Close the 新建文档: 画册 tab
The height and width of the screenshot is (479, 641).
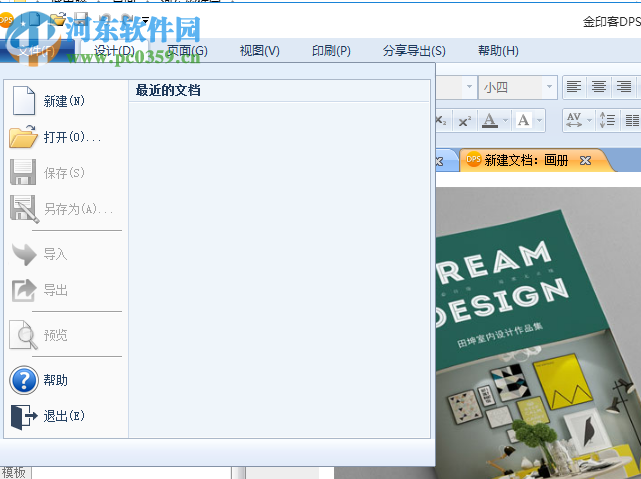point(585,161)
